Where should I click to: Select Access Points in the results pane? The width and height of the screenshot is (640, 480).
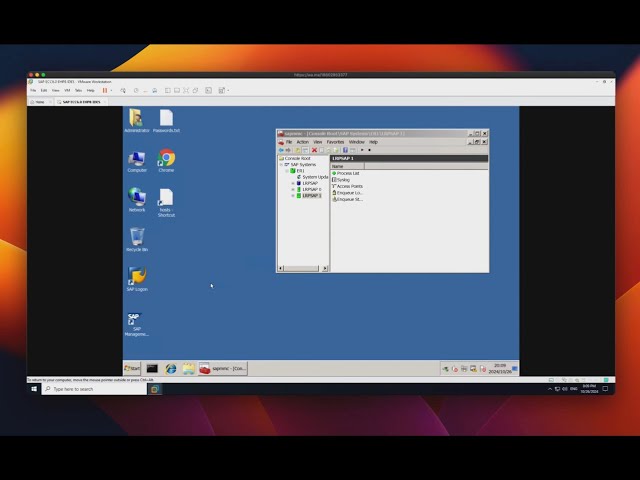click(349, 187)
